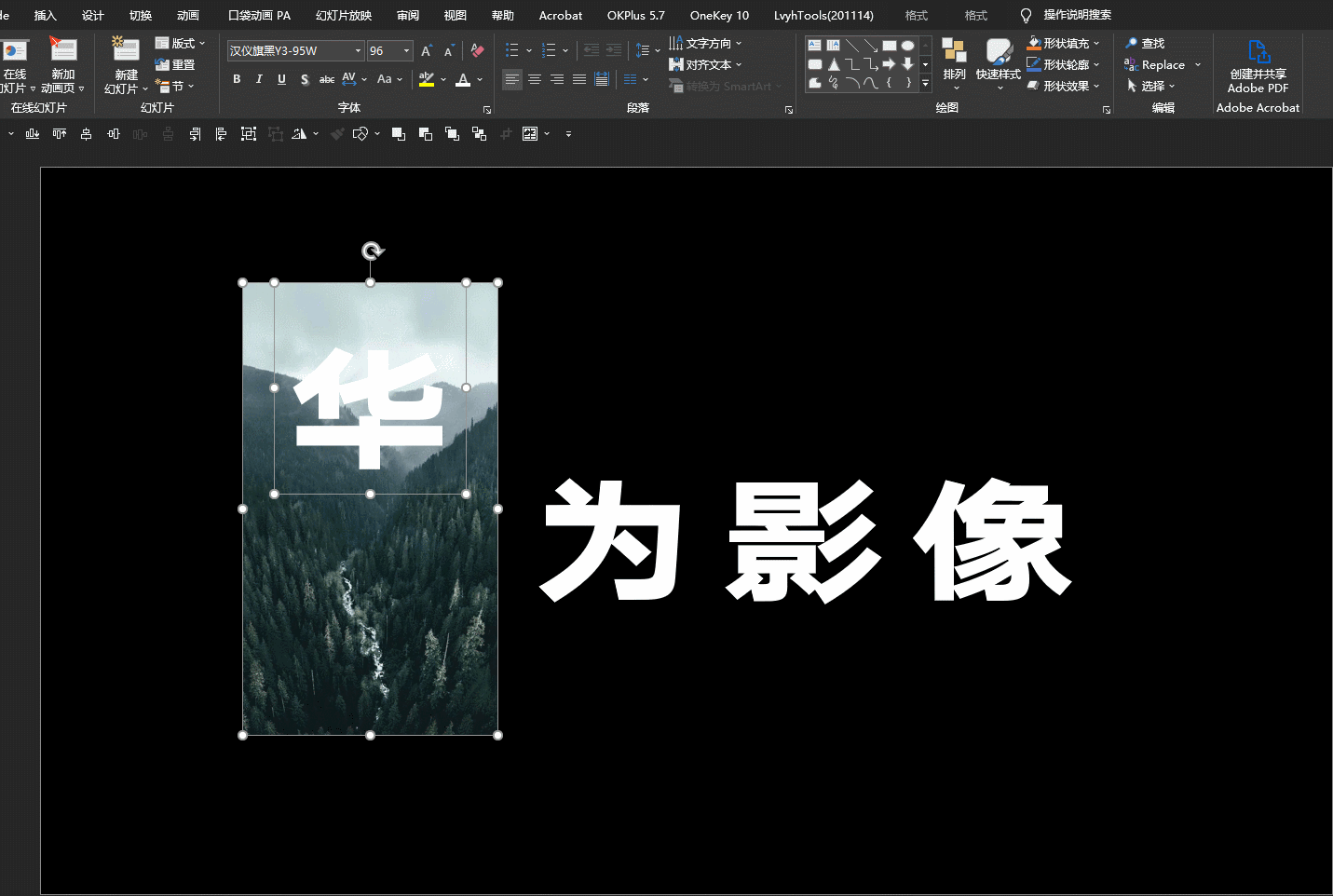Toggle italic formatting (I)
Viewport: 1333px width, 896px height.
click(259, 79)
